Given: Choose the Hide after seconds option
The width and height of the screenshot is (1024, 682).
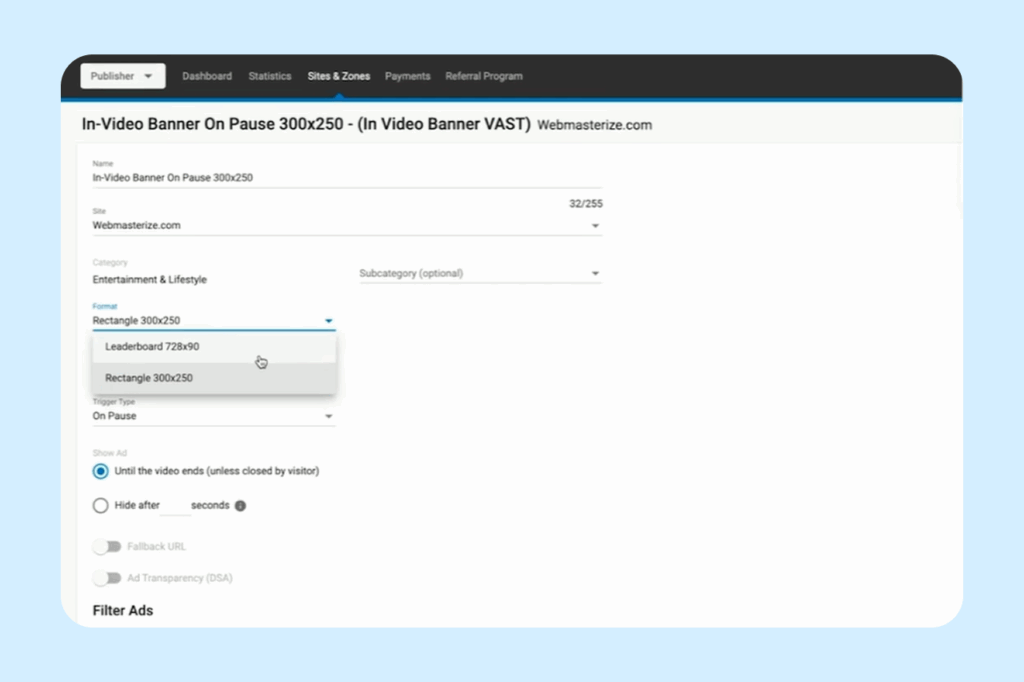Looking at the screenshot, I should coord(100,505).
